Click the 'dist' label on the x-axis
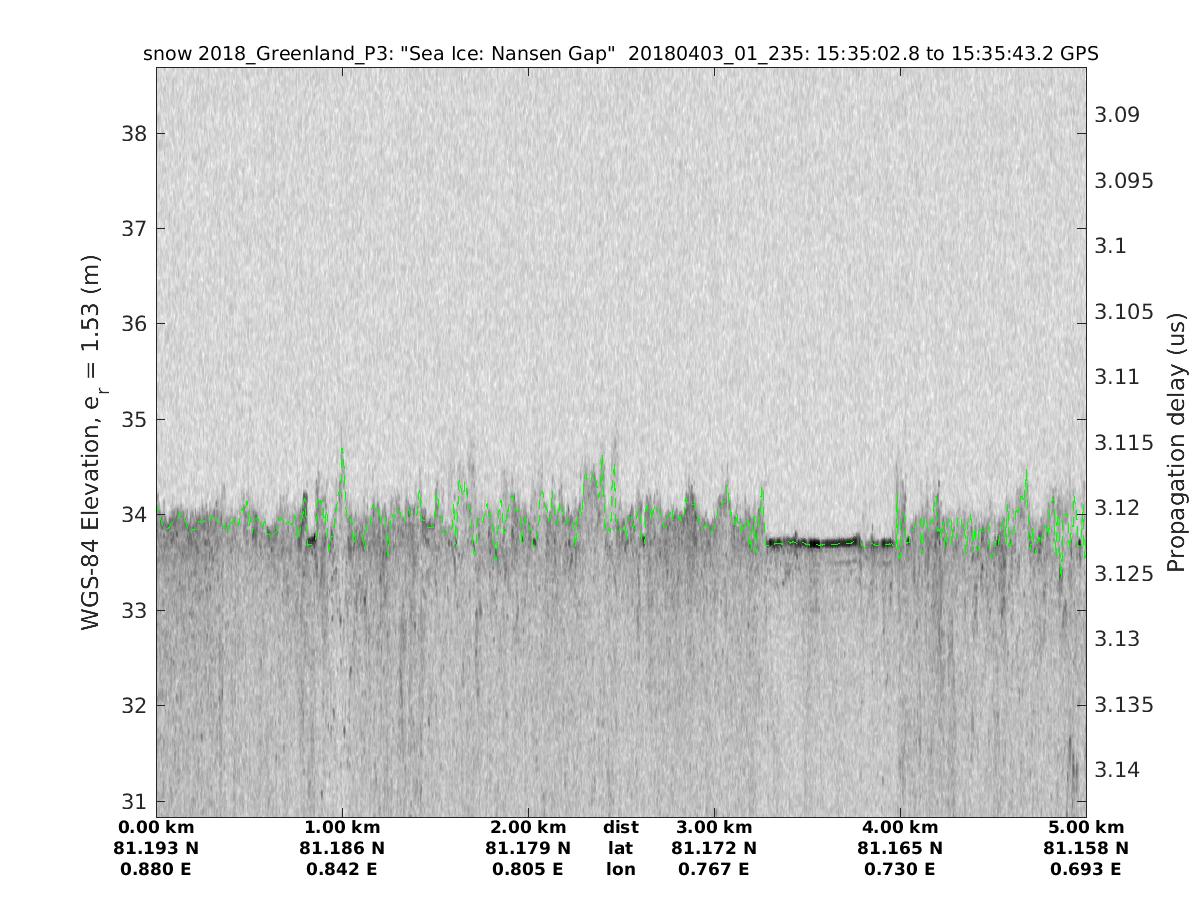 pyautogui.click(x=620, y=827)
